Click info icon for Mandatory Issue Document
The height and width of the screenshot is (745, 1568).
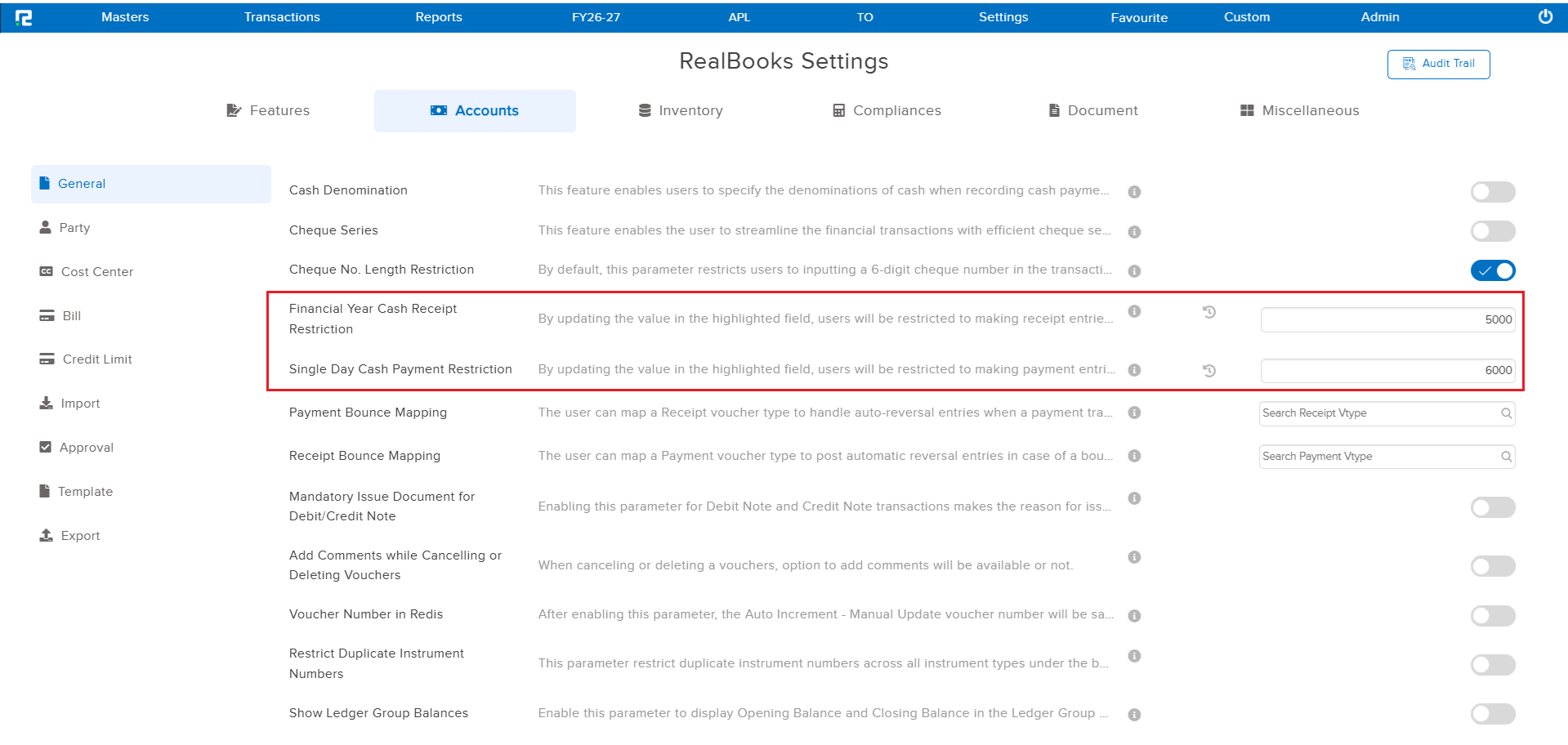[x=1134, y=498]
